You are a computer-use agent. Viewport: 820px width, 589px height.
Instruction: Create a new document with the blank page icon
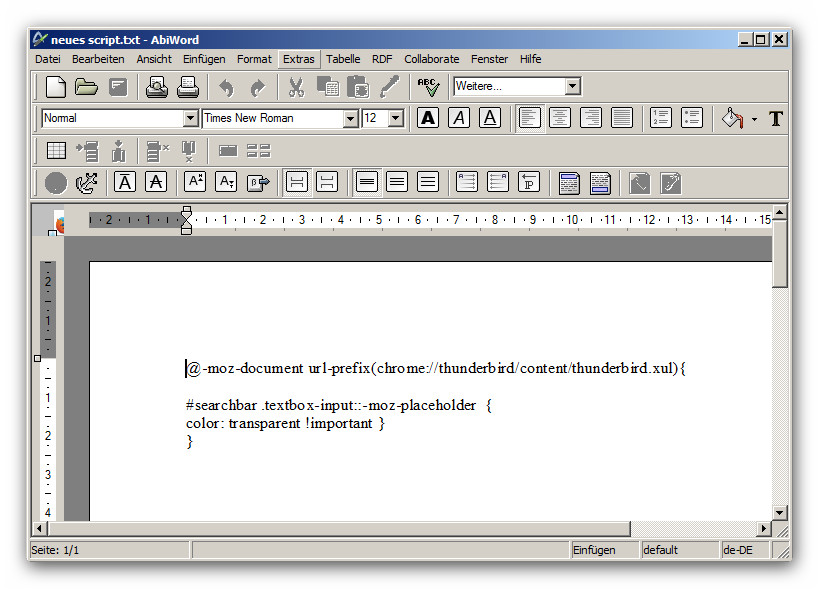(55, 87)
